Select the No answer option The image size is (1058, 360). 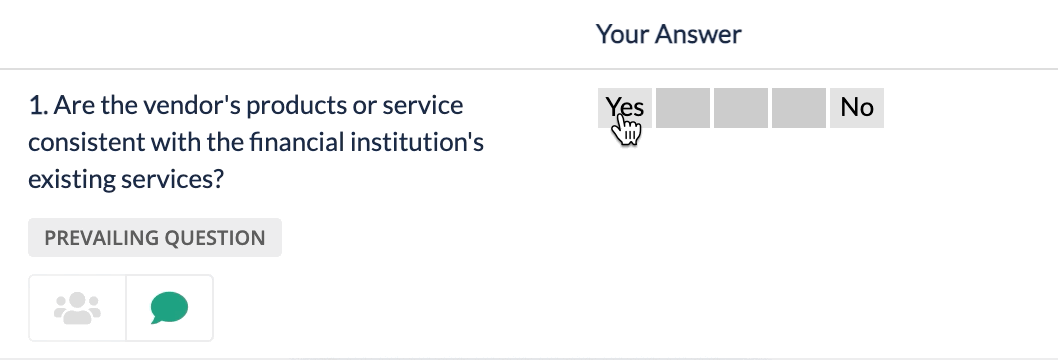[x=857, y=108]
